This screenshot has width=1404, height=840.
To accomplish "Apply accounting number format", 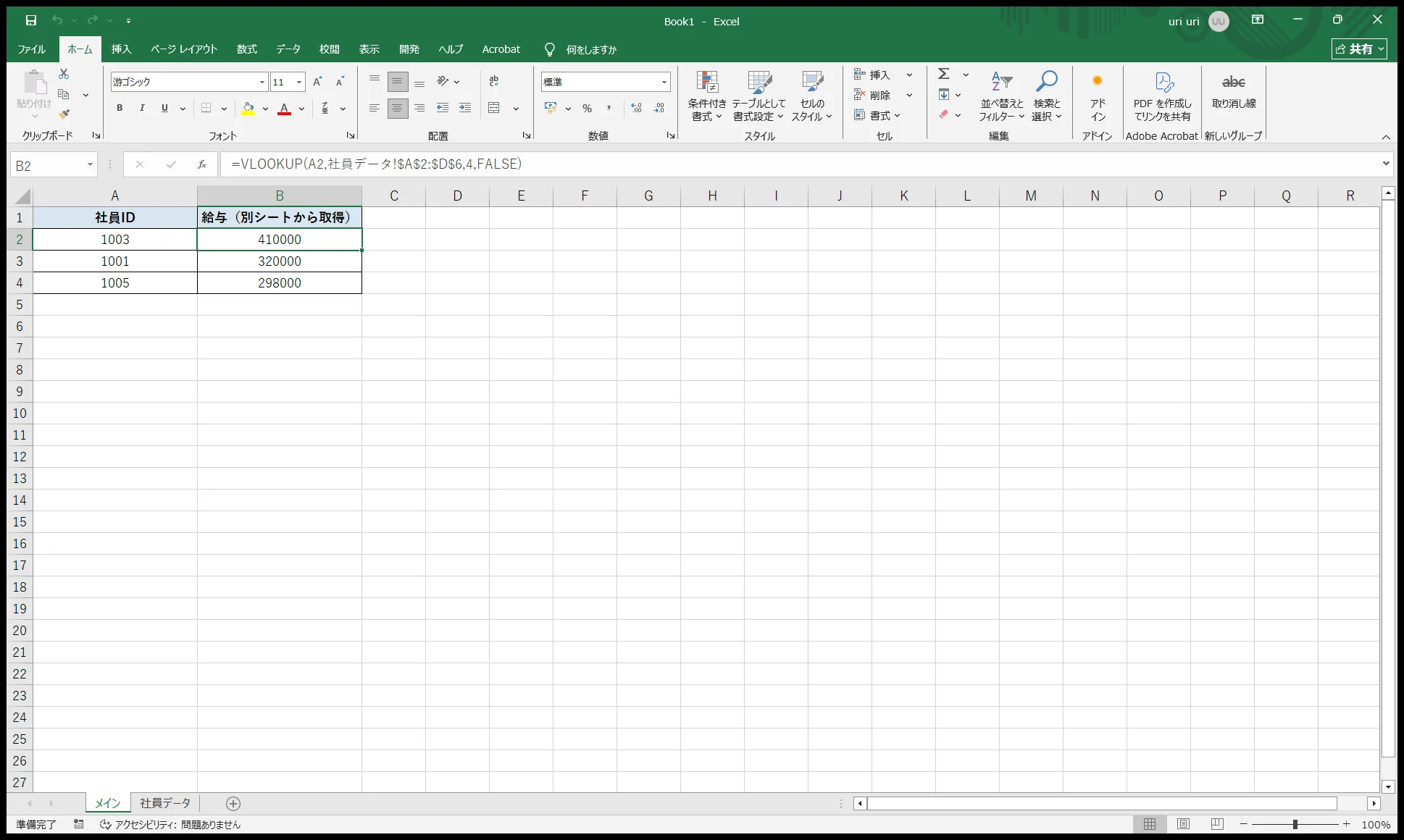I will (551, 109).
